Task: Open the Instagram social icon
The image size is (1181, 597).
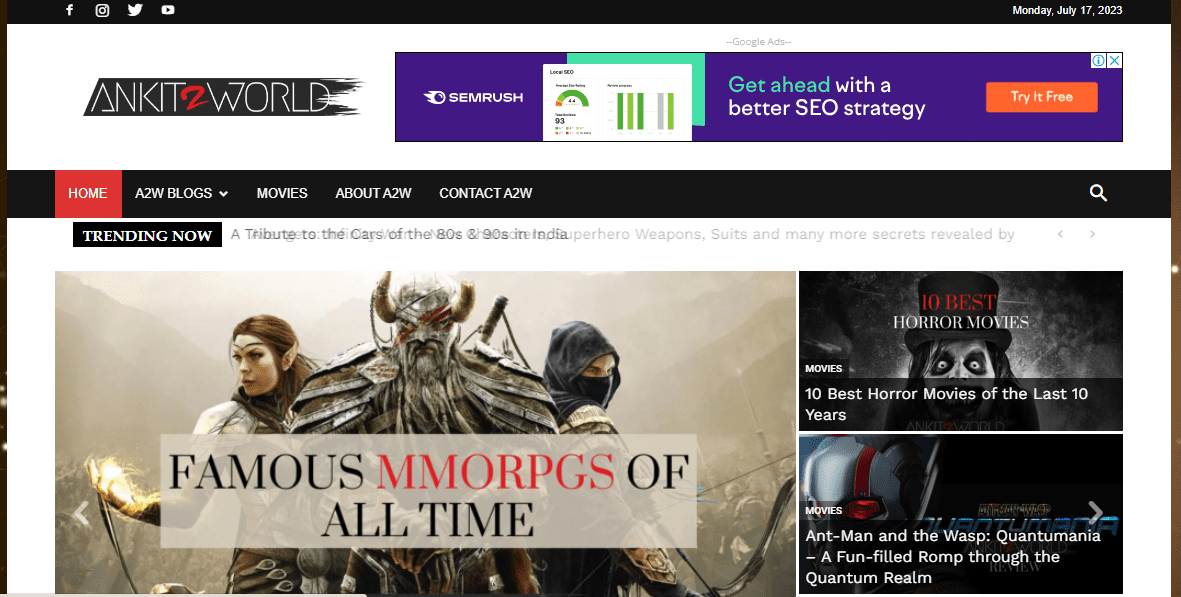Action: coord(102,10)
